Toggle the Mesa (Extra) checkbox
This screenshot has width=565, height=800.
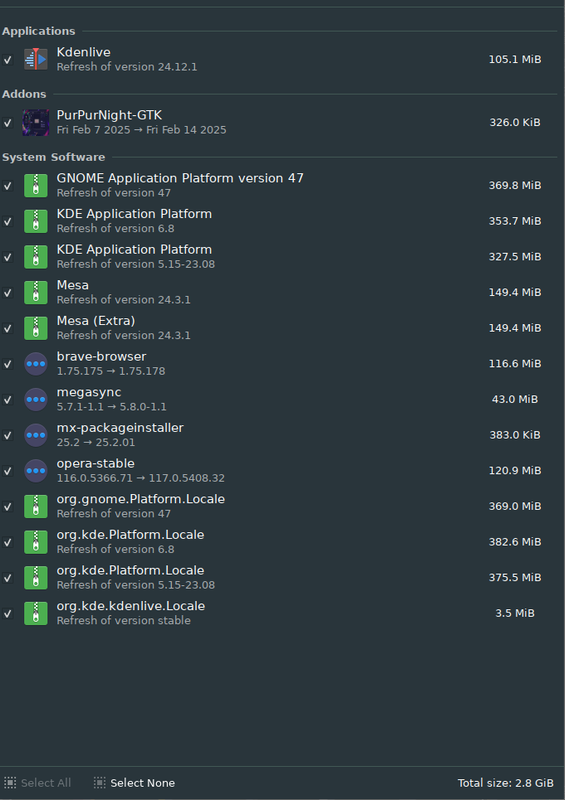click(x=8, y=329)
